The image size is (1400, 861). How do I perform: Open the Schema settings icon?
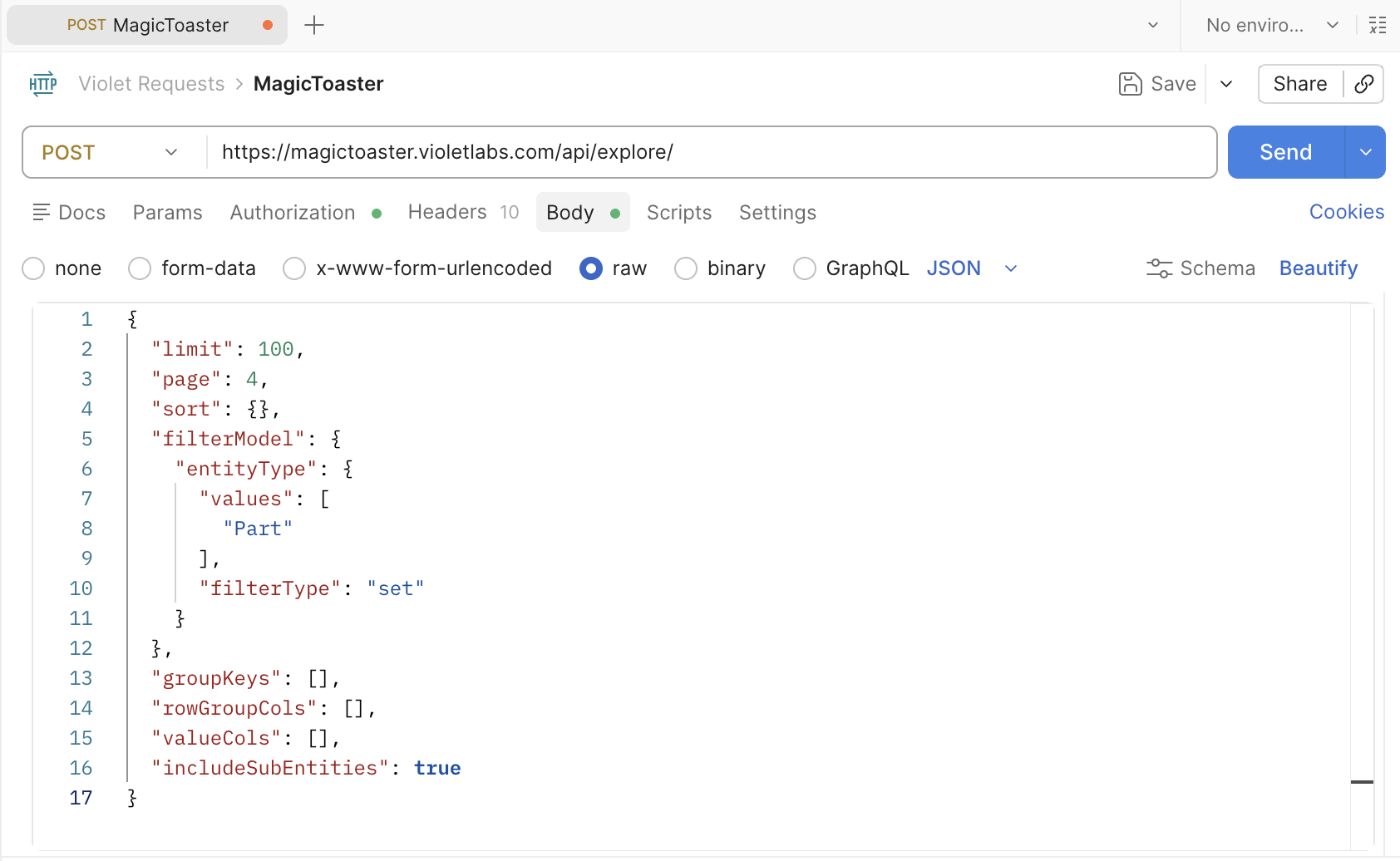click(1159, 268)
